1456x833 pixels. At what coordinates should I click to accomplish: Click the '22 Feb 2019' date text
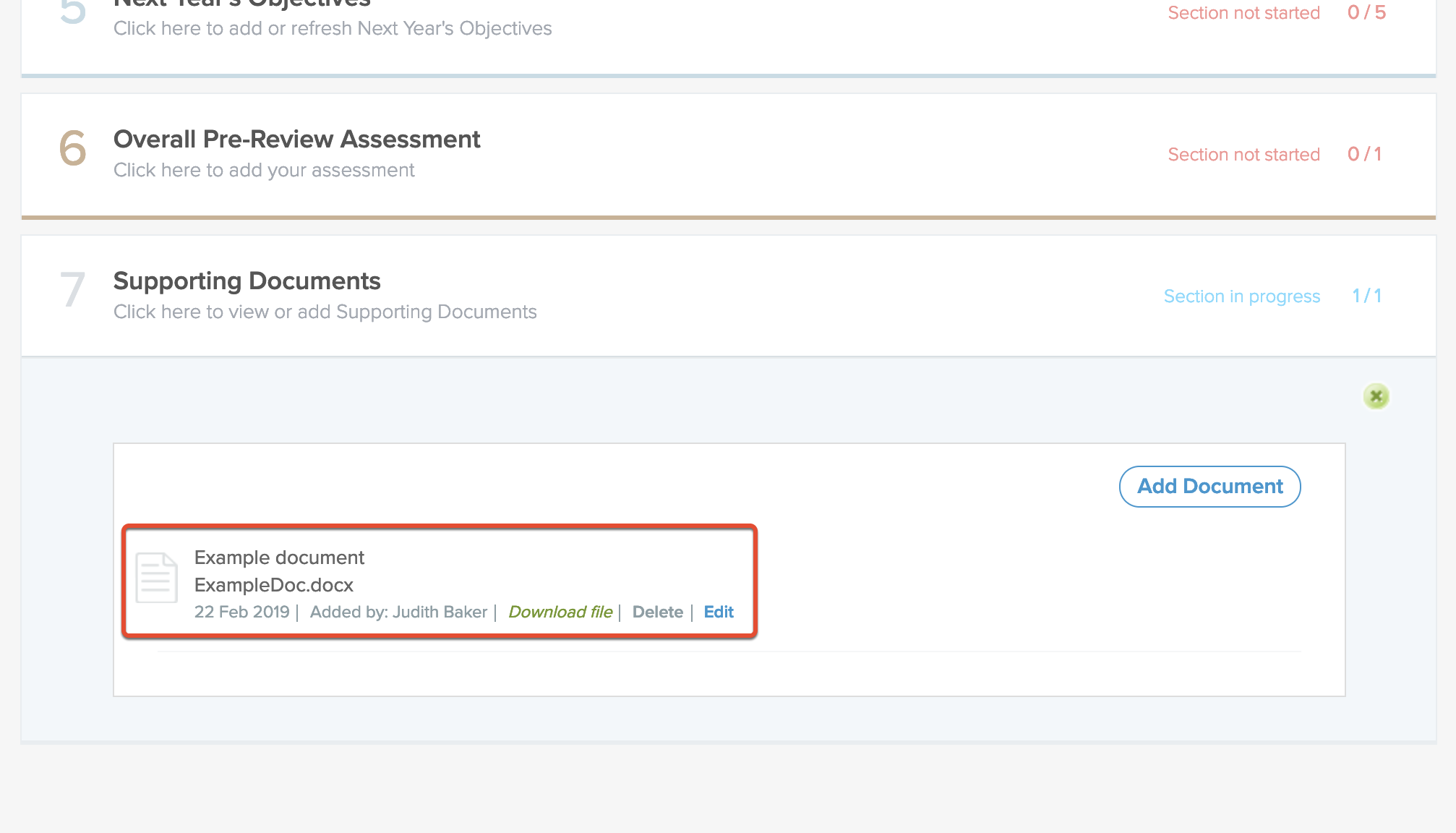(x=242, y=612)
